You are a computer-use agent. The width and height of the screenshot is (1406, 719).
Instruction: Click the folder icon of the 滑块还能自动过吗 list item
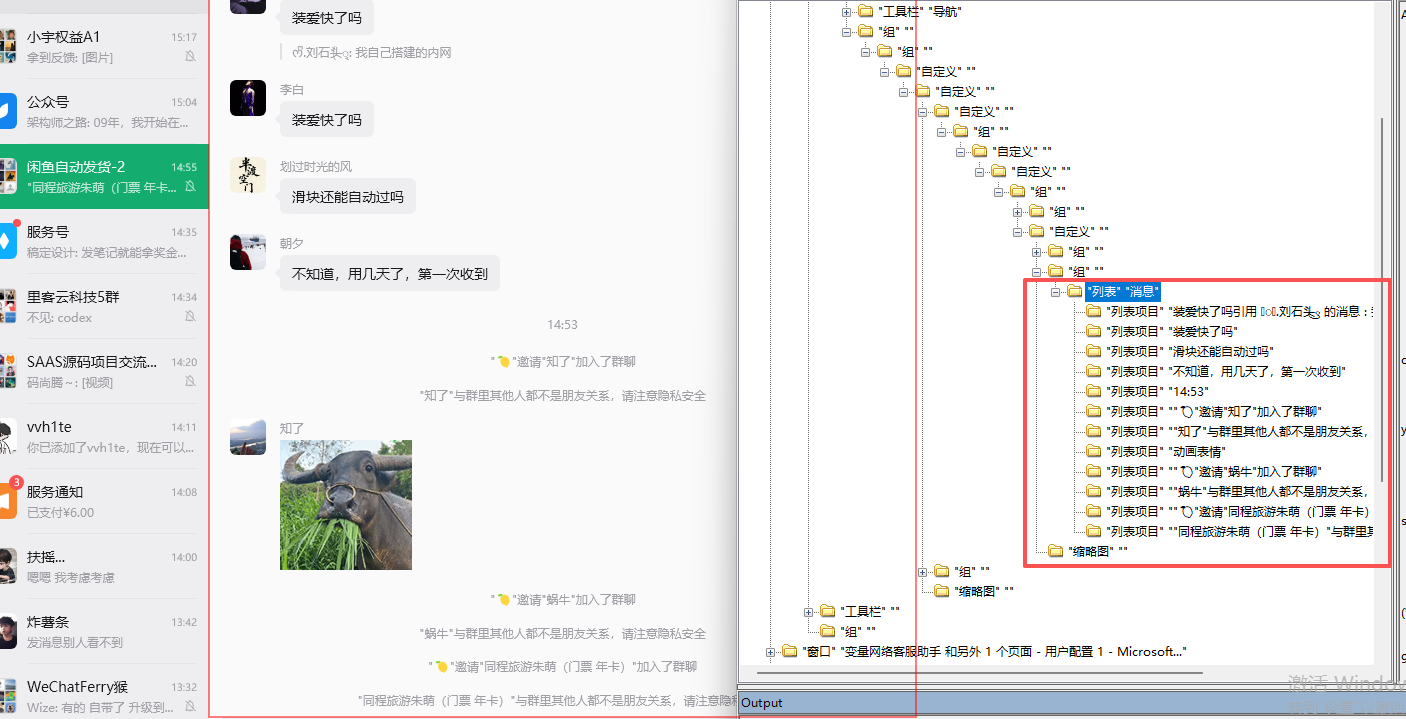(1093, 351)
